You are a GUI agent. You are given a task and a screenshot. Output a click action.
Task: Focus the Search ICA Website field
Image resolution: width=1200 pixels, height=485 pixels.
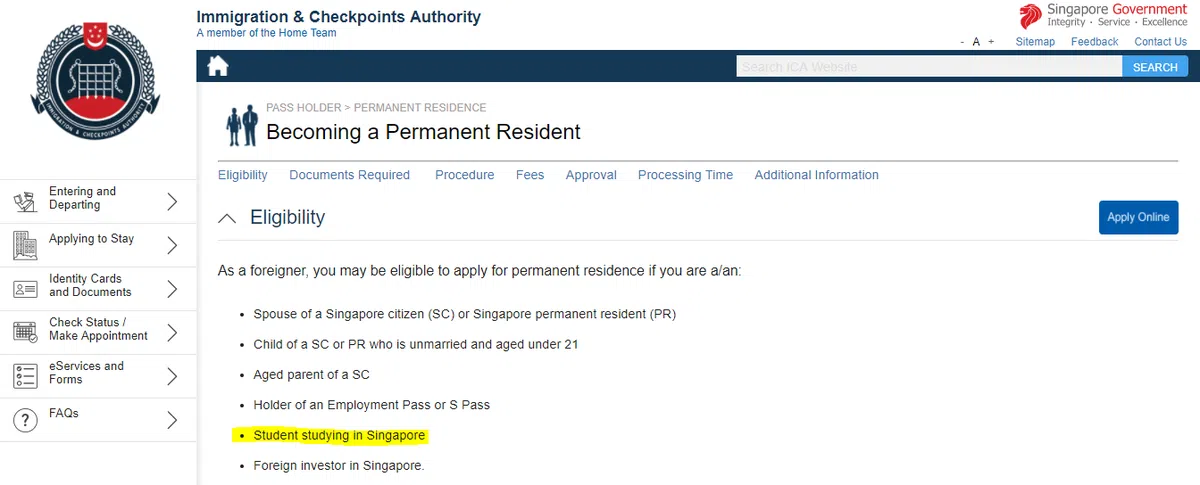(928, 67)
